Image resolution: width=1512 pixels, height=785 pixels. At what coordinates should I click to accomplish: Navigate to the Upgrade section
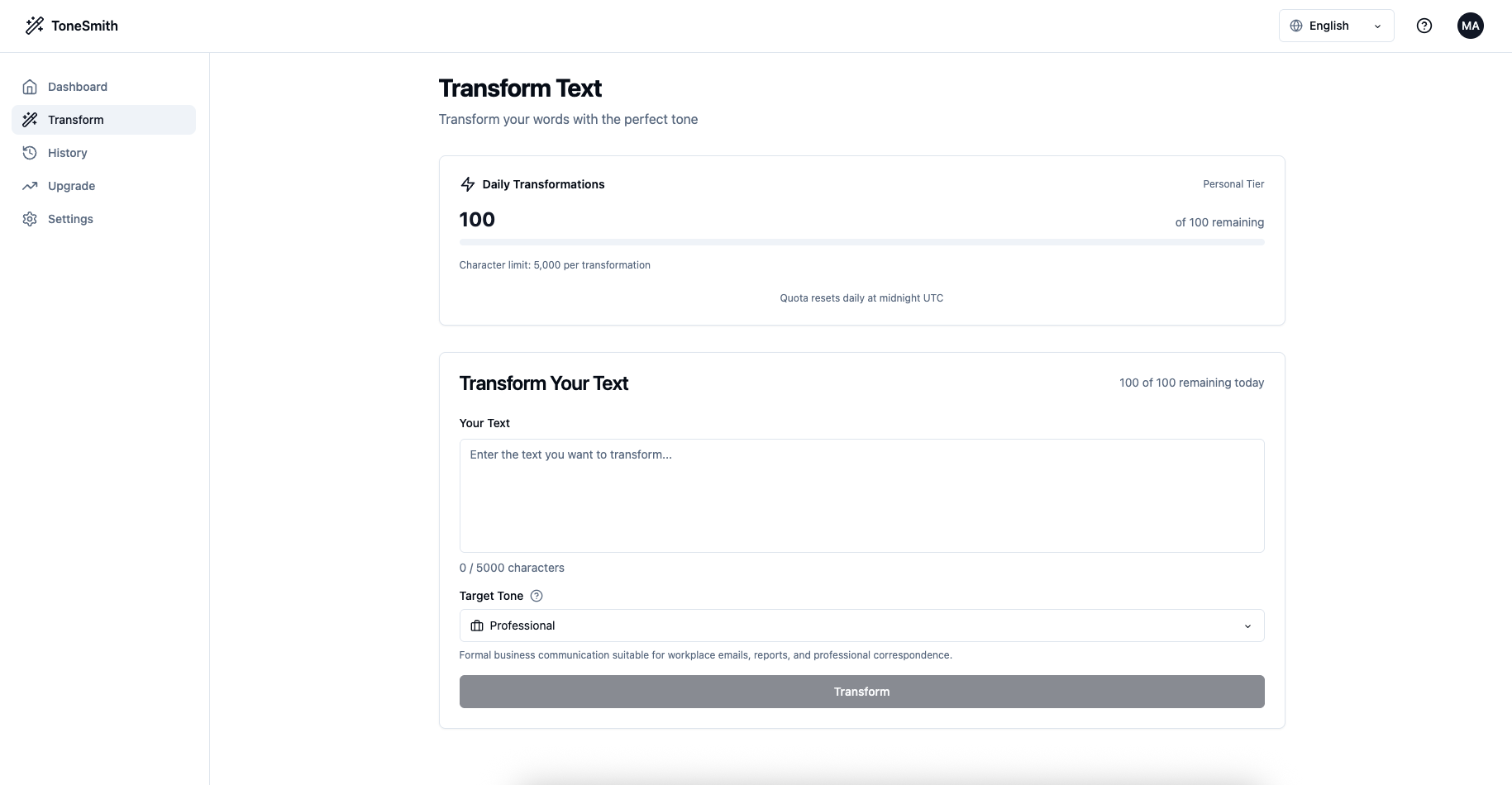pyautogui.click(x=70, y=186)
